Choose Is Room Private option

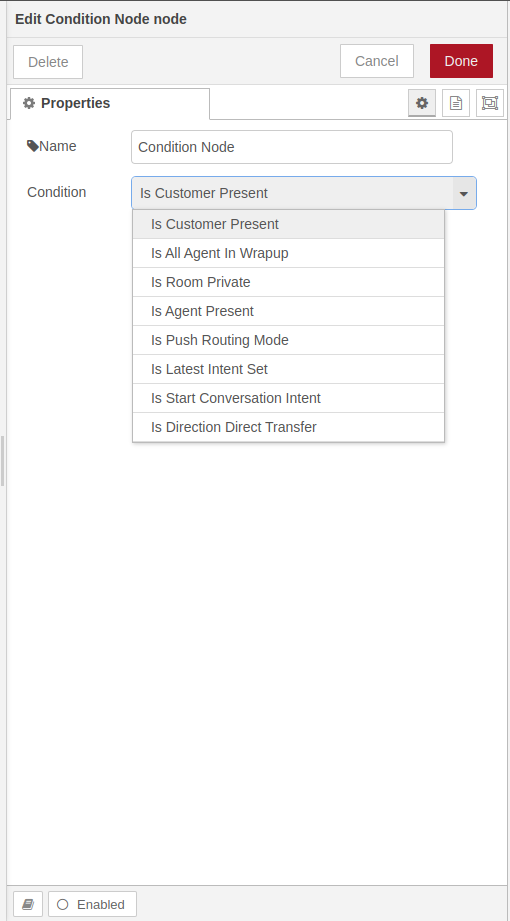[x=288, y=282]
